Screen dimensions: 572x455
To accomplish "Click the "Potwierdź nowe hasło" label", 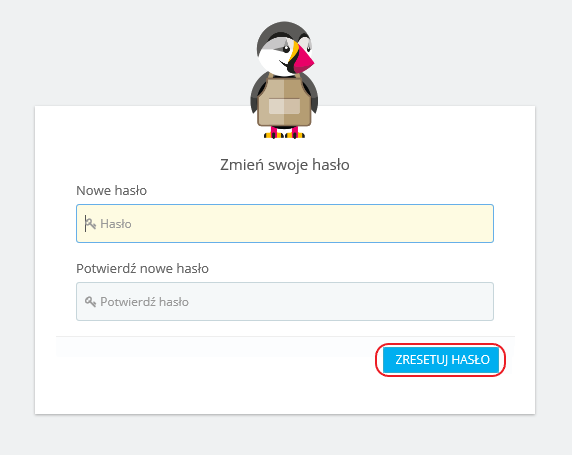I will click(x=142, y=269).
